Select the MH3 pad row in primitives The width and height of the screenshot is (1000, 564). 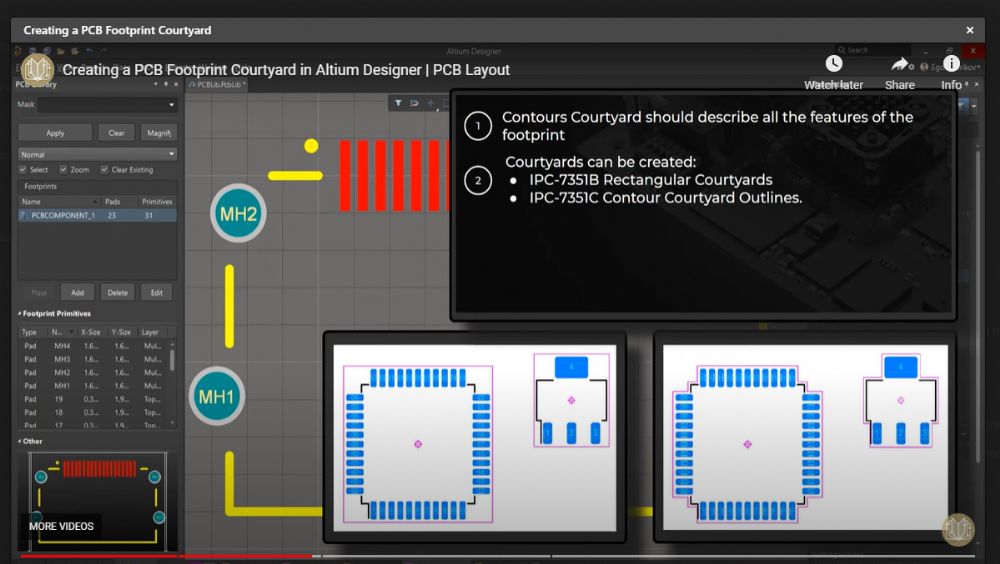(x=94, y=359)
